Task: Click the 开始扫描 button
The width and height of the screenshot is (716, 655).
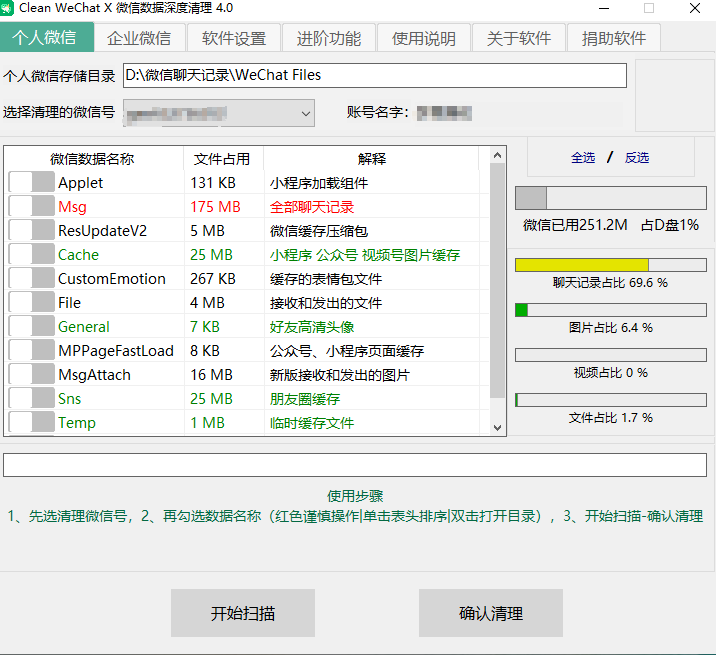Action: 243,613
